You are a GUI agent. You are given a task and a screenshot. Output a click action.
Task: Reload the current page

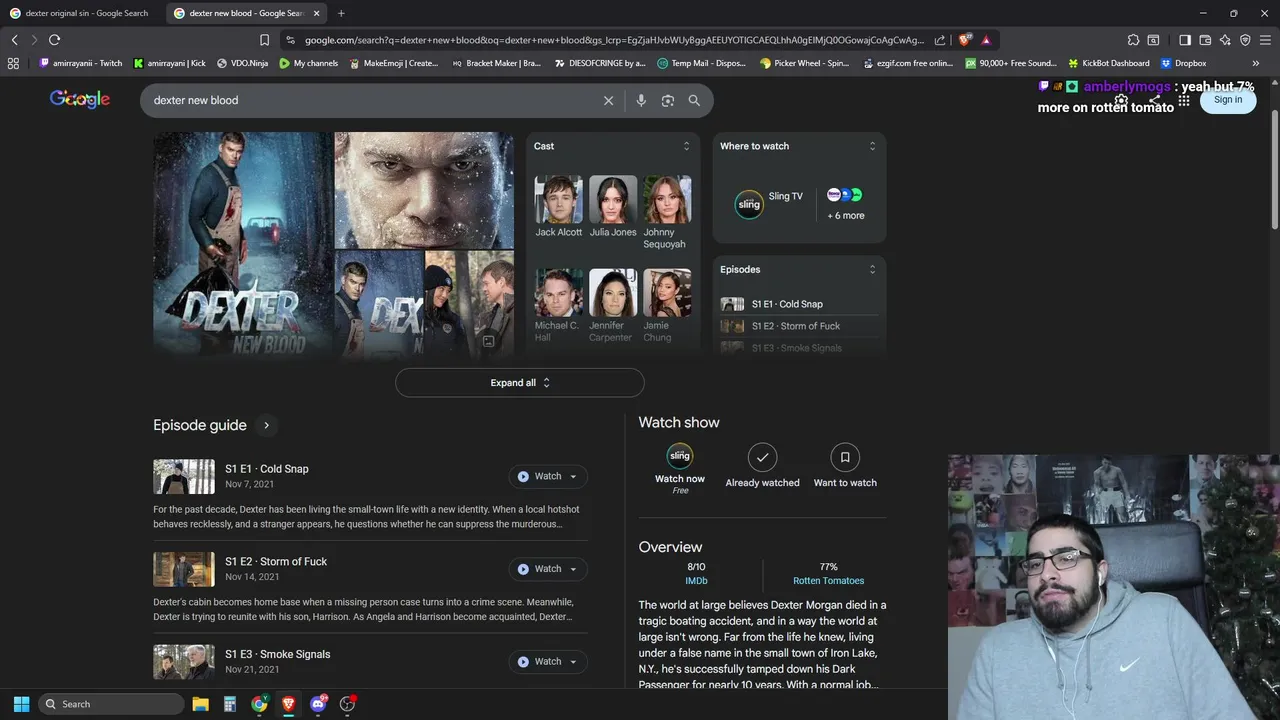click(x=54, y=40)
